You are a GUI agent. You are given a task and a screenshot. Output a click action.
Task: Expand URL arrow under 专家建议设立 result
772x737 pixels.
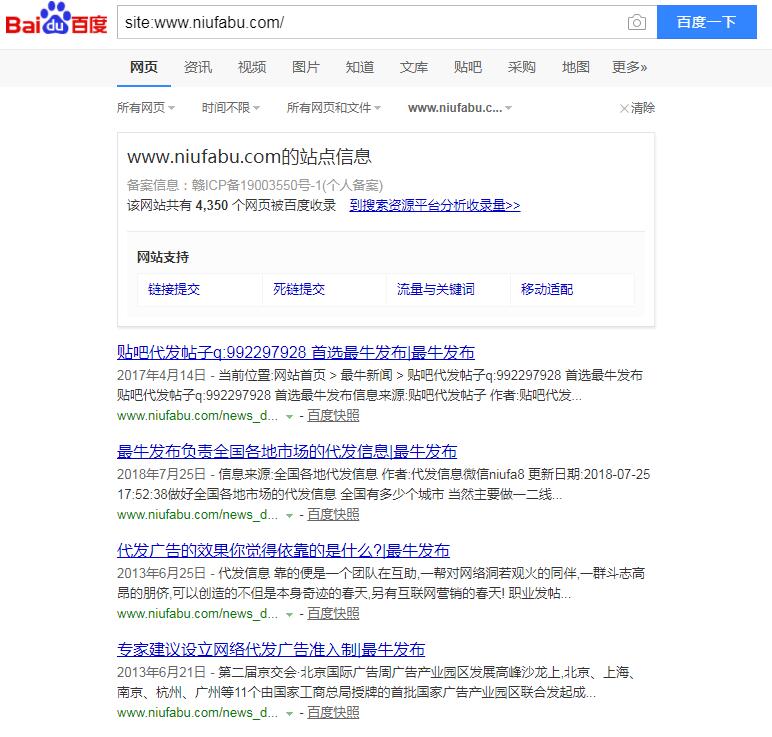point(290,714)
